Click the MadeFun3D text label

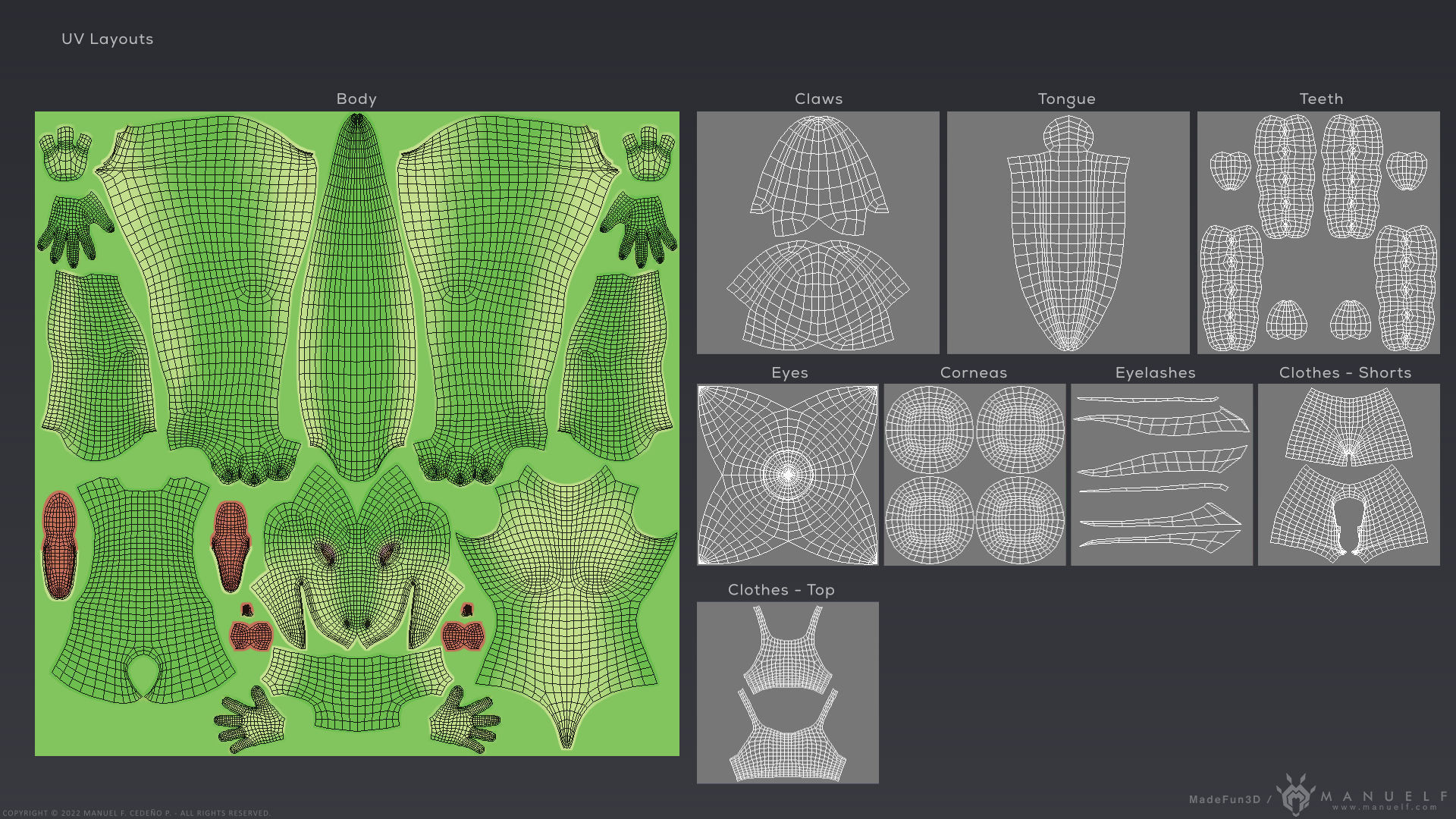pyautogui.click(x=1224, y=799)
